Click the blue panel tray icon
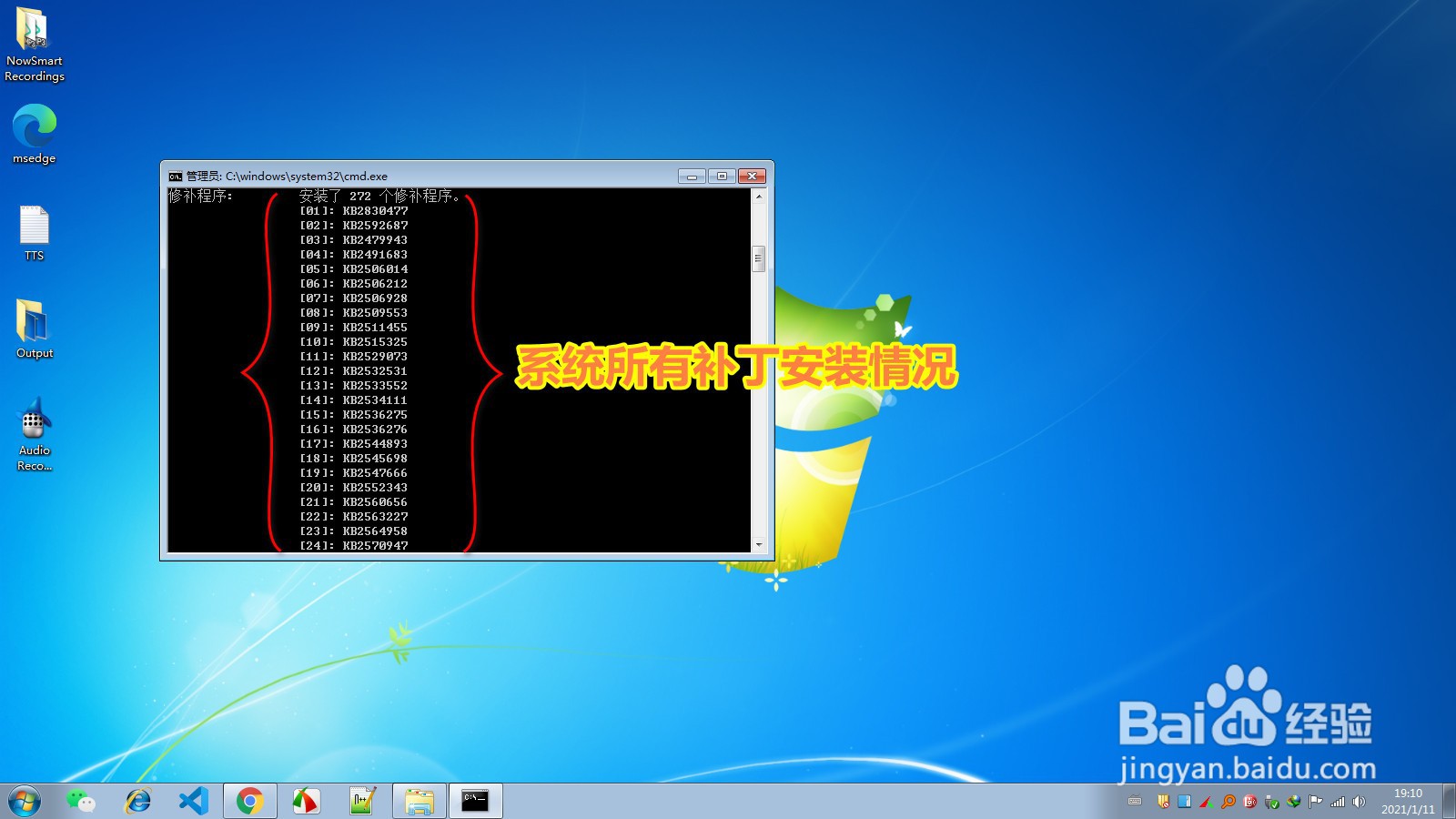1456x819 pixels. click(x=1184, y=802)
